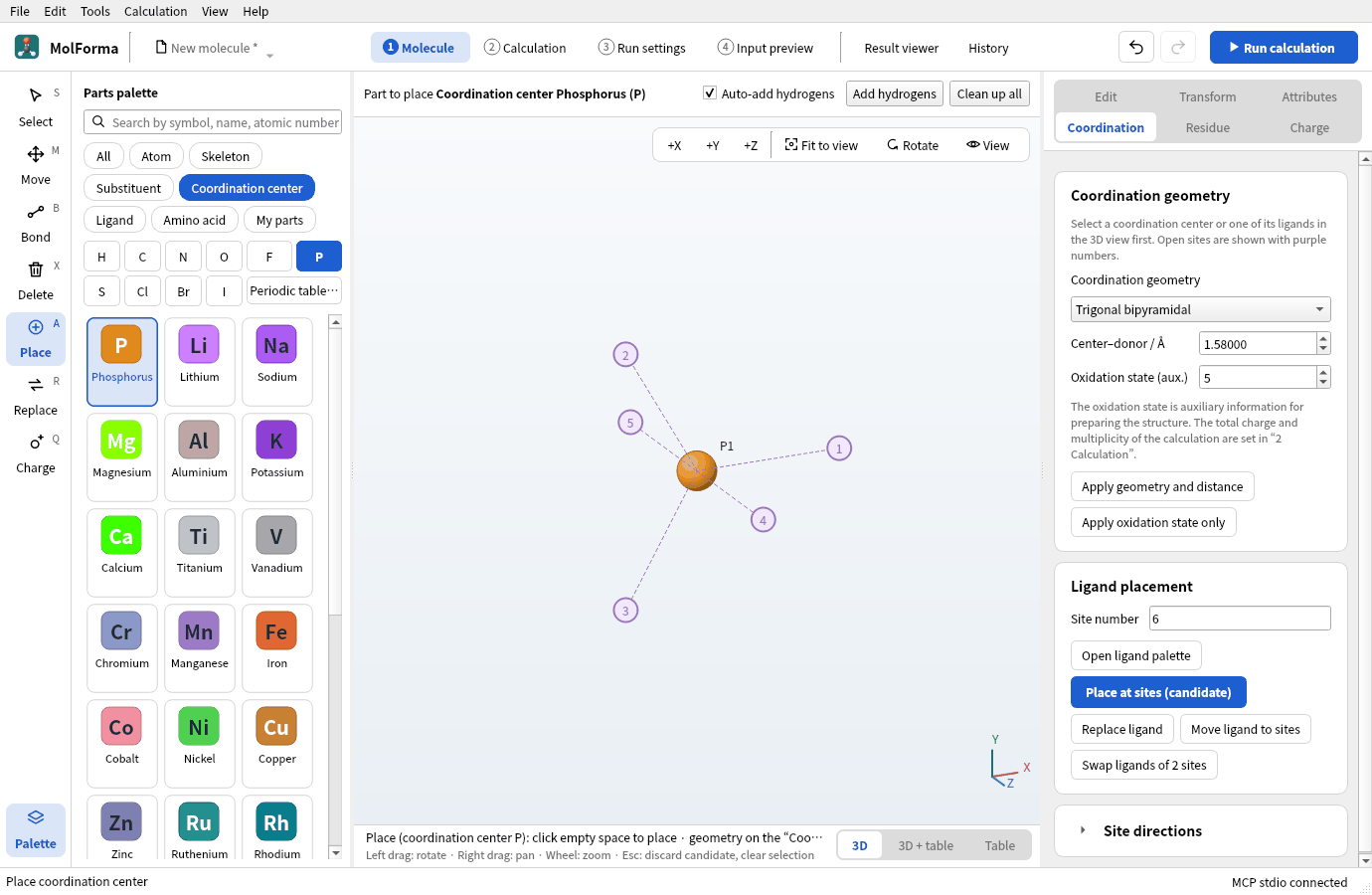Click Place at sites (candidate) button
The height and width of the screenshot is (895, 1372).
point(1158,692)
